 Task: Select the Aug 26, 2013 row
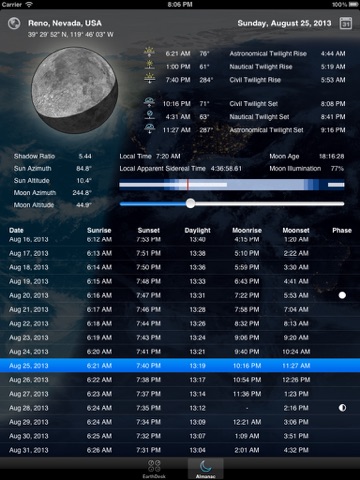tap(180, 380)
